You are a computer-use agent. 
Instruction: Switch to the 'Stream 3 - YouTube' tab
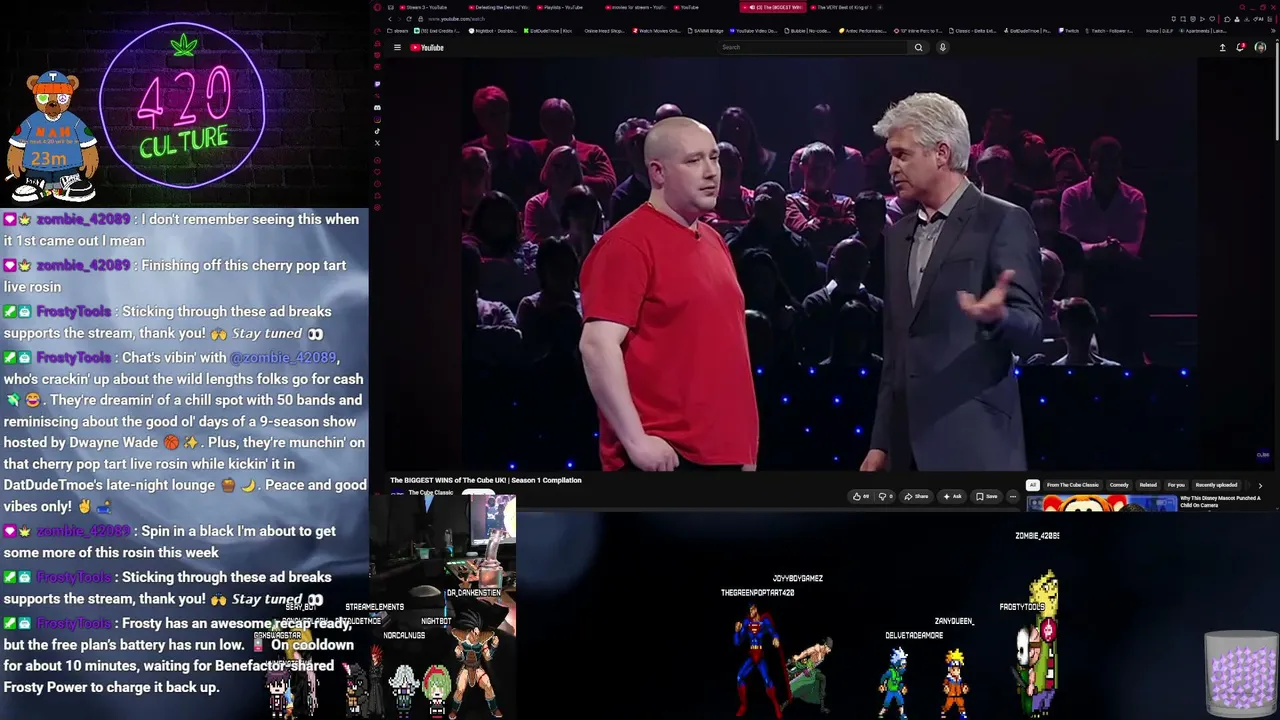pos(425,7)
